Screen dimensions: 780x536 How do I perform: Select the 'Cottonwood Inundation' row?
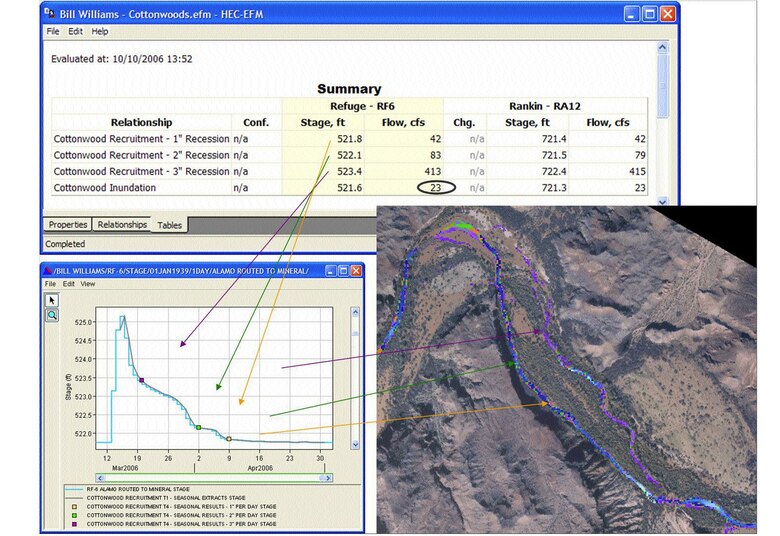349,188
